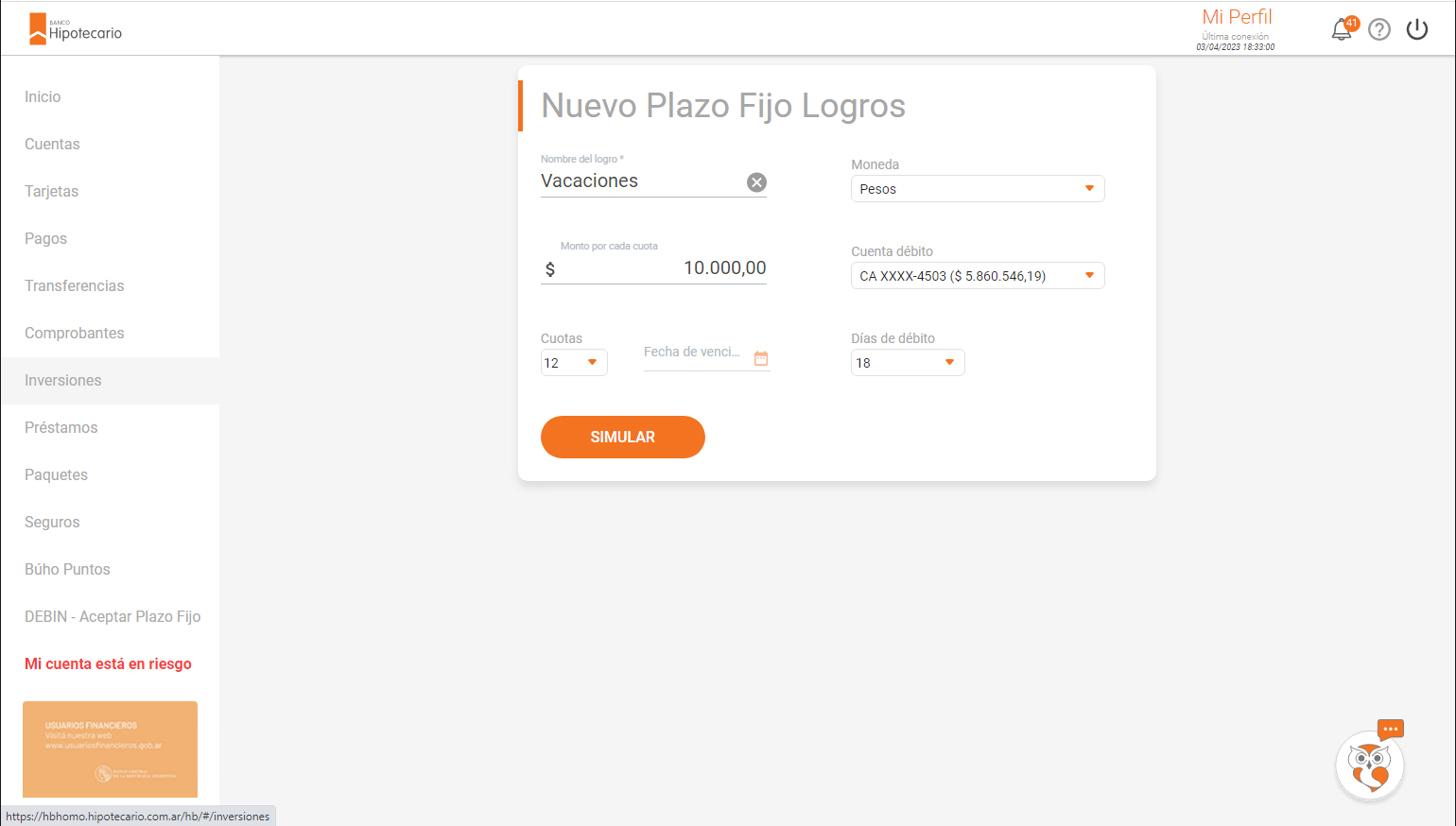Open Tarjetas in the sidebar

[x=51, y=192]
